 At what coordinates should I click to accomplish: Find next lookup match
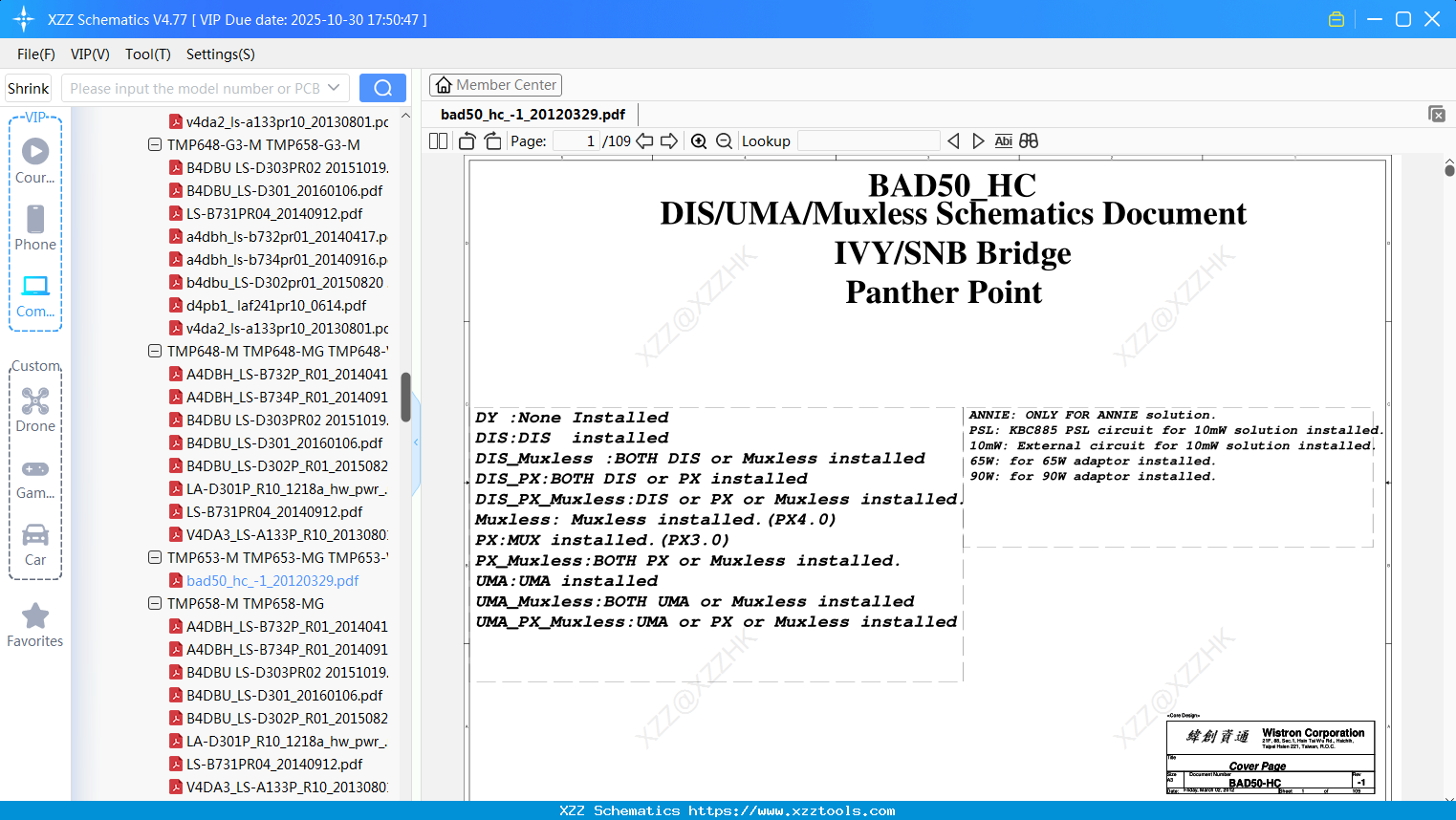(x=978, y=140)
